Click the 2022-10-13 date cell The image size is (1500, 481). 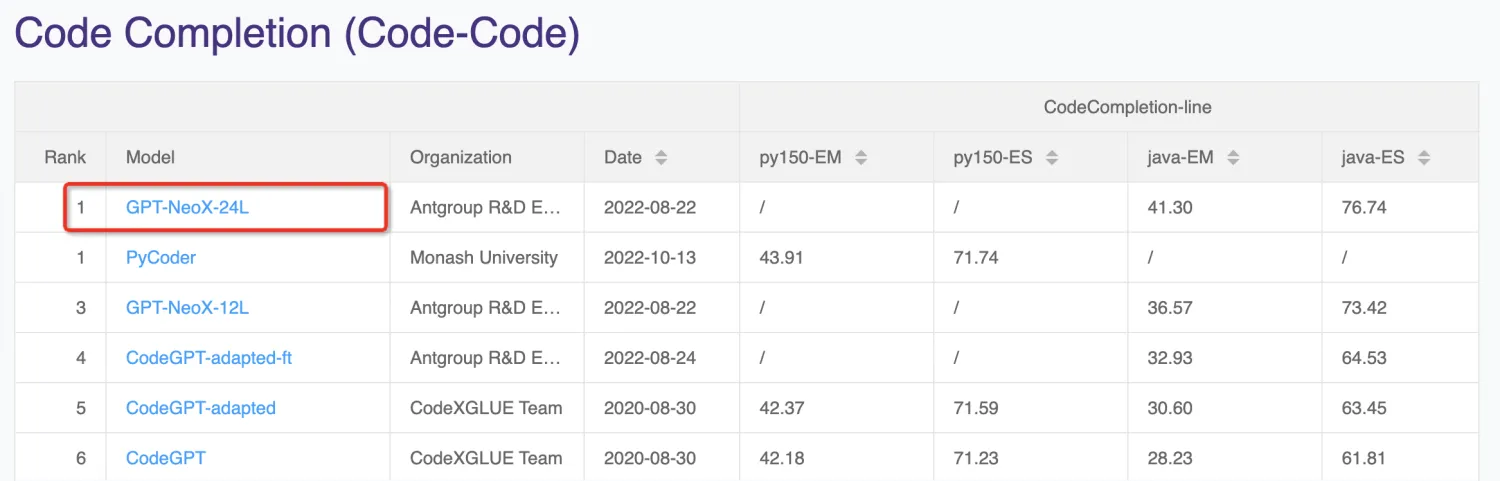tap(650, 258)
